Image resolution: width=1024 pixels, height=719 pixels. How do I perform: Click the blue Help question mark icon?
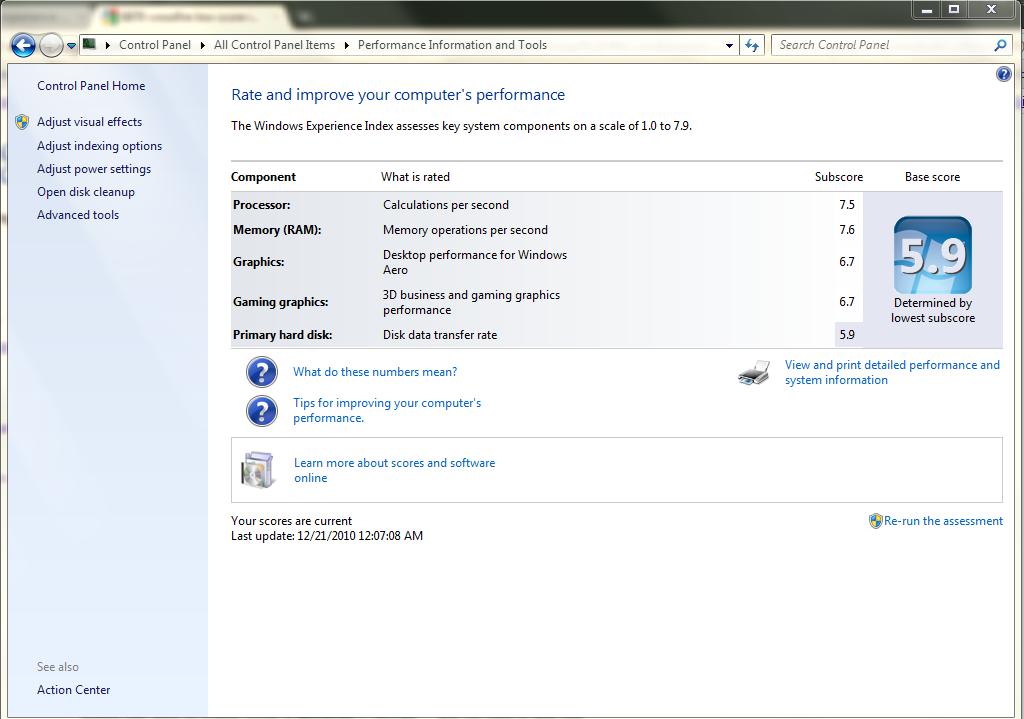pyautogui.click(x=1004, y=74)
